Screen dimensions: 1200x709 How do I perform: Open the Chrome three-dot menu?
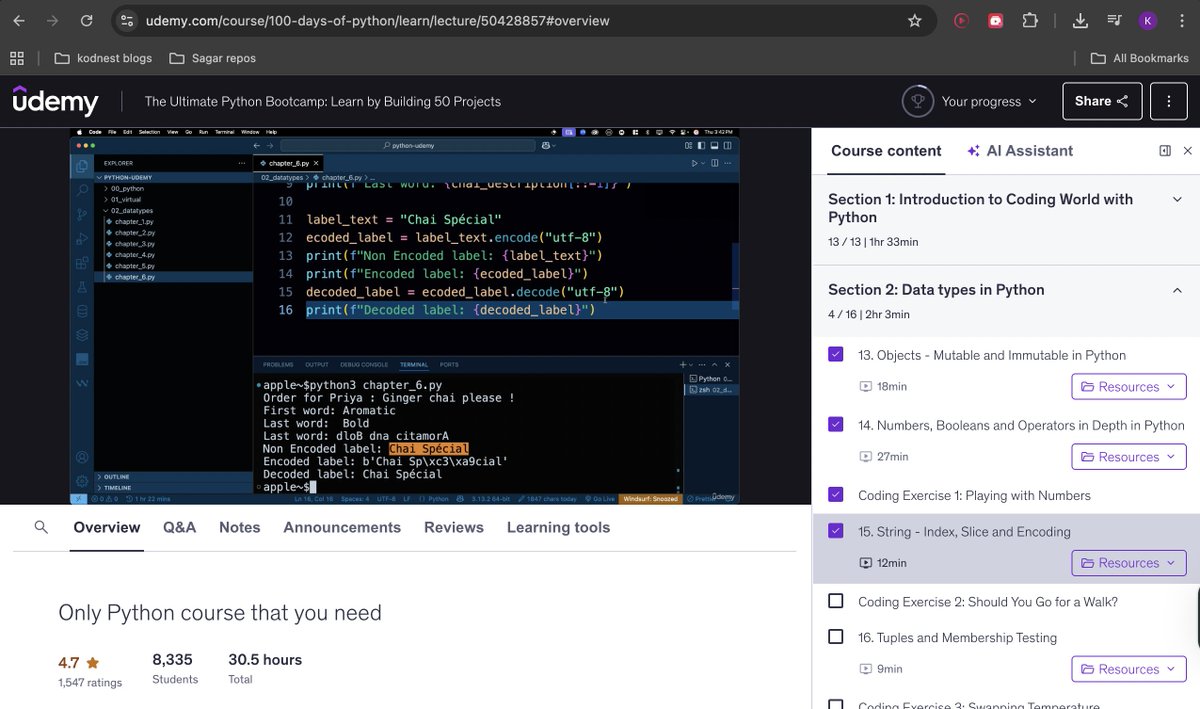coord(1181,20)
